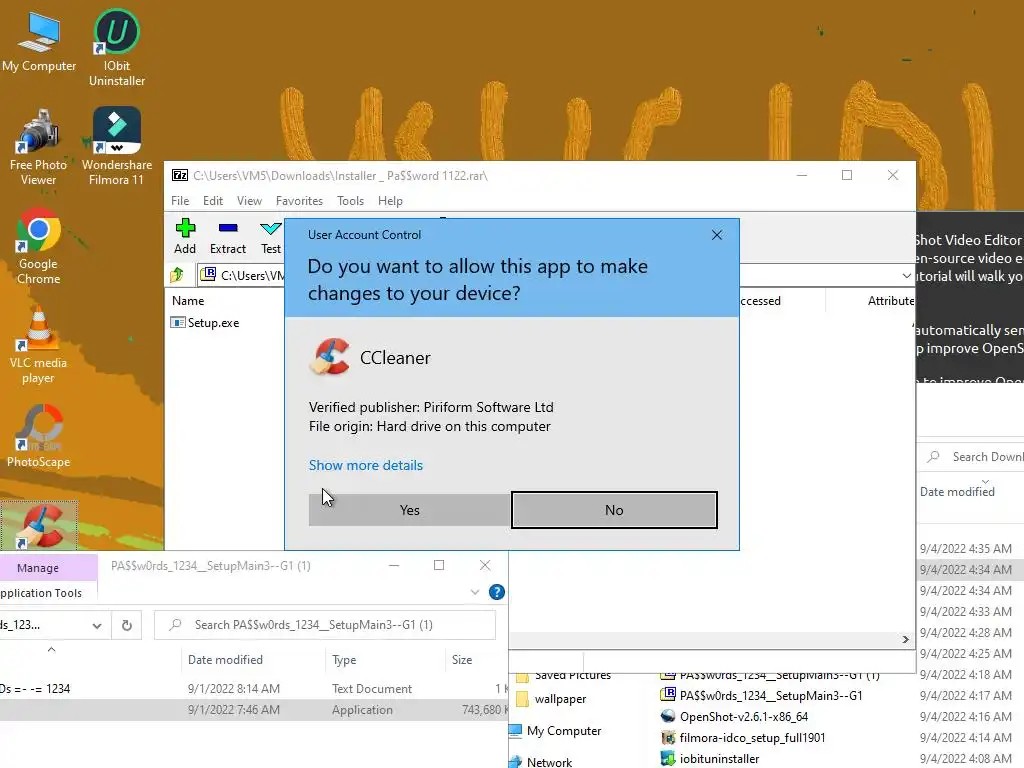Click the 9/4/2022 4:28 AM date entry
1024x768 pixels.
965,632
